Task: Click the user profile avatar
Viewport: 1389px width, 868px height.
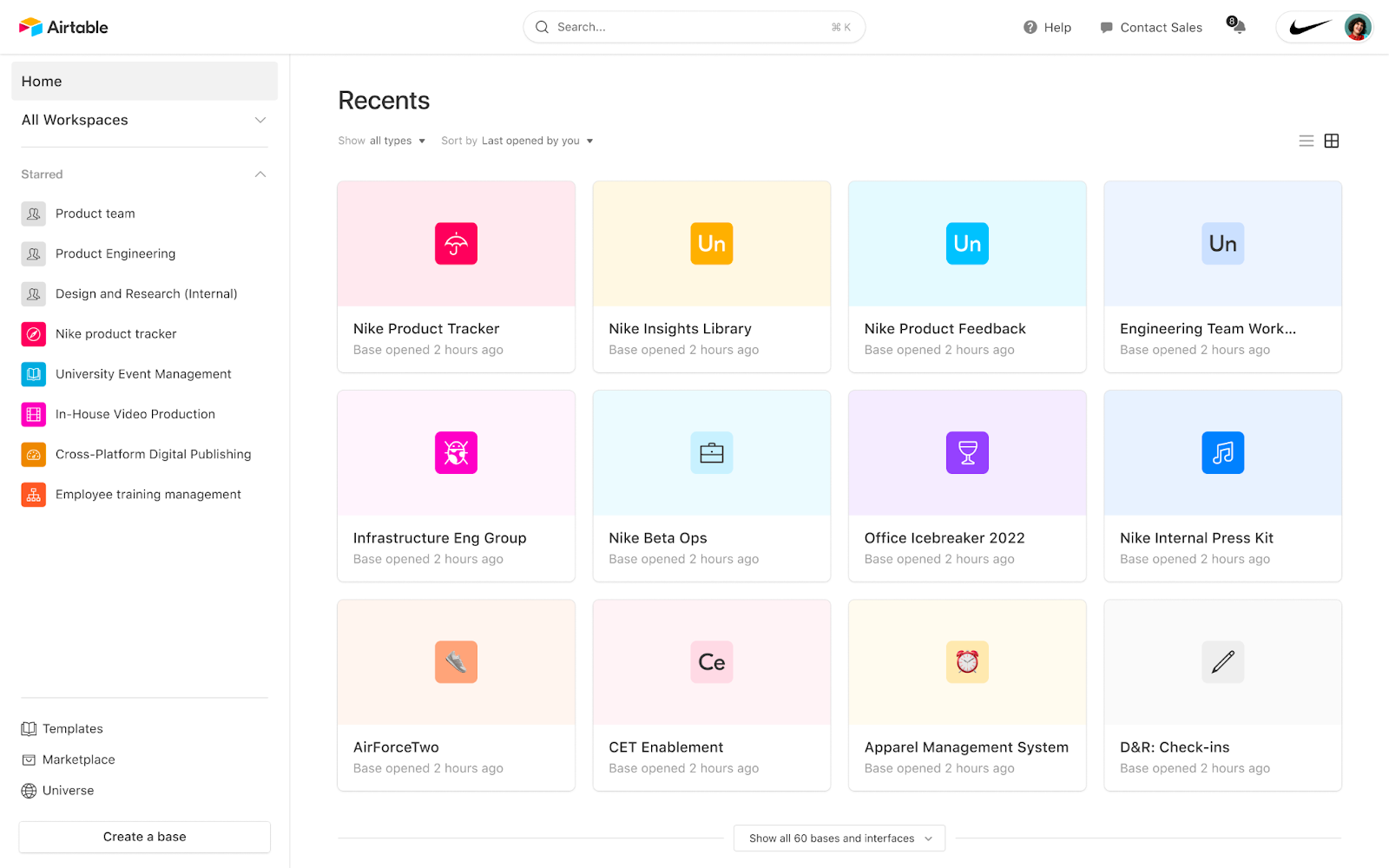Action: [1357, 27]
